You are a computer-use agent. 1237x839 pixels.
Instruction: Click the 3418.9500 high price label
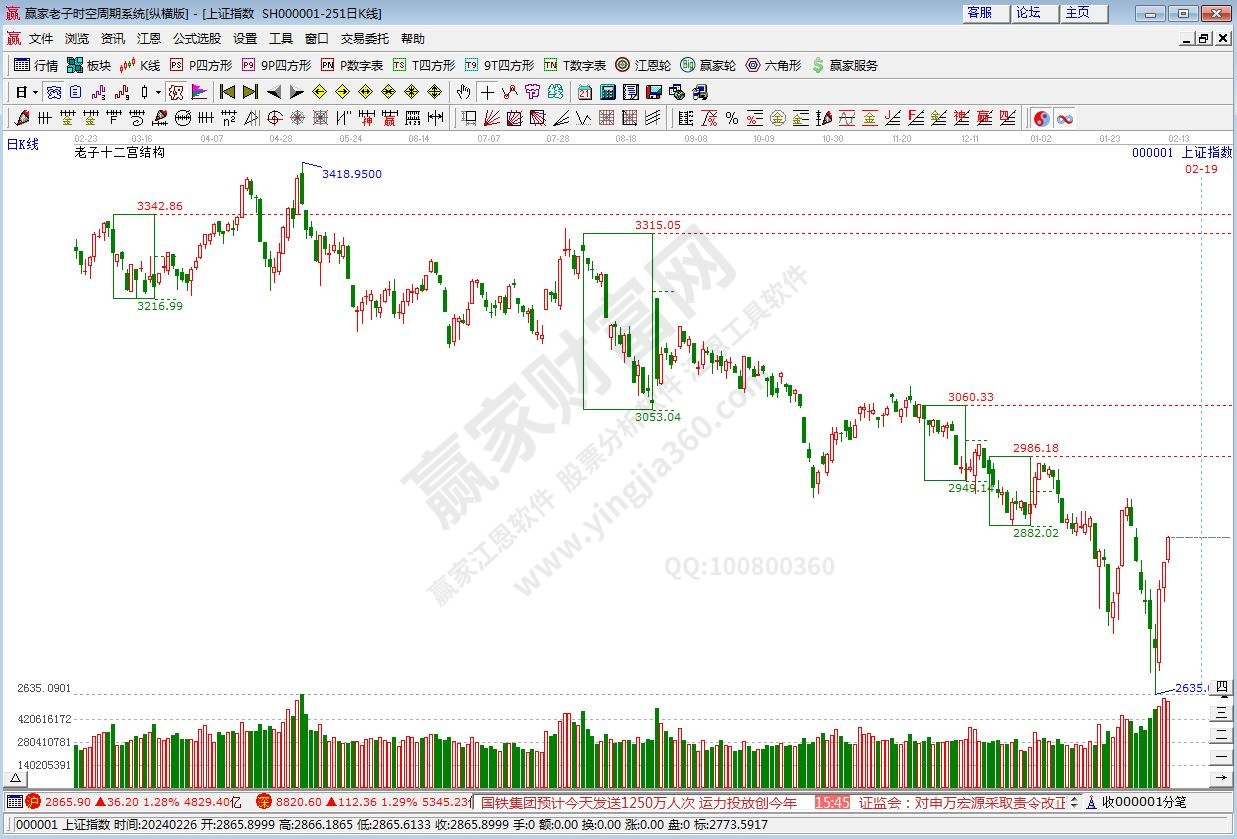tap(352, 174)
